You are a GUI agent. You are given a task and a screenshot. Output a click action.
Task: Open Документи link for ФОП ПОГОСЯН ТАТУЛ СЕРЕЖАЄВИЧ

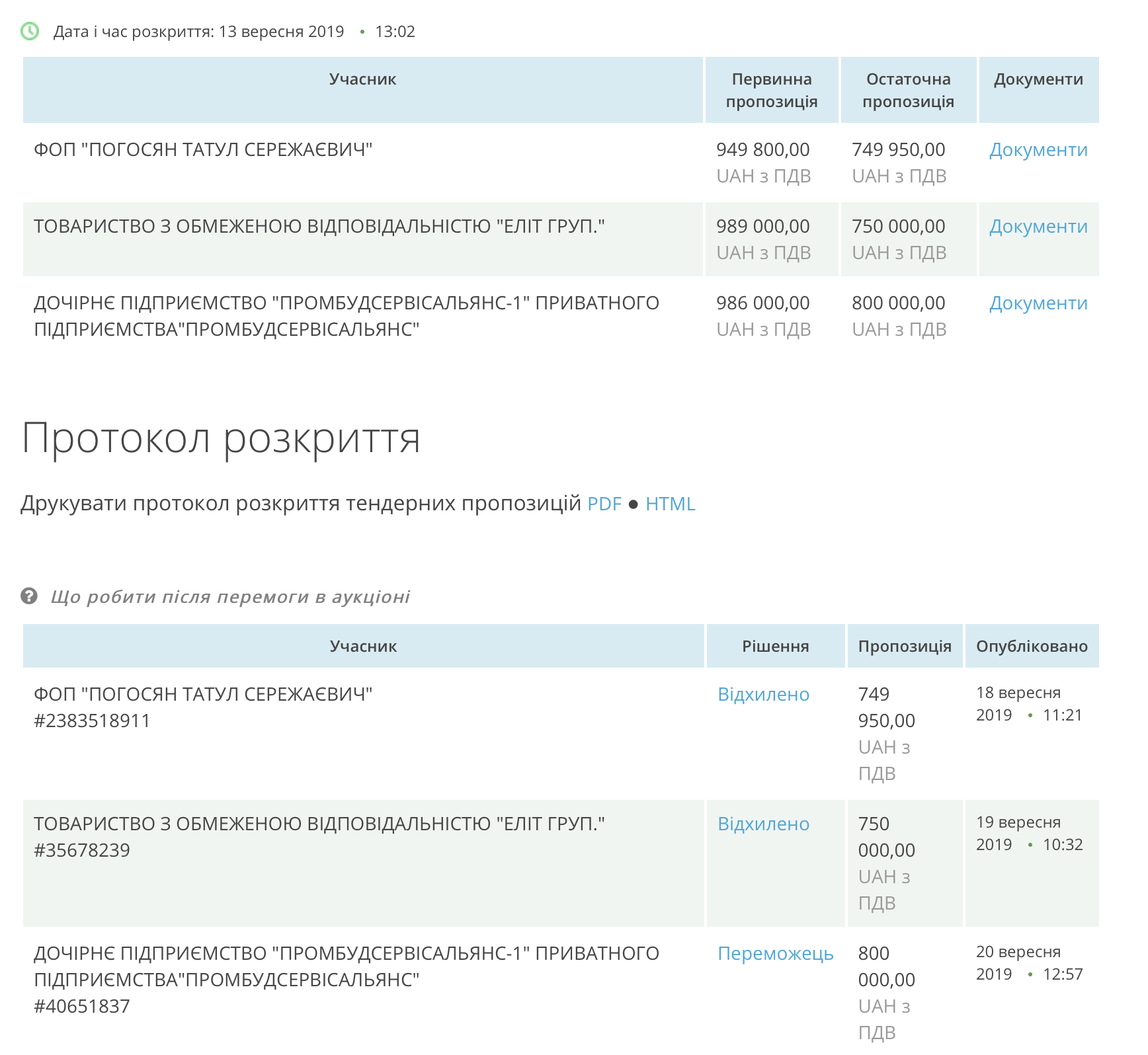tap(1038, 150)
